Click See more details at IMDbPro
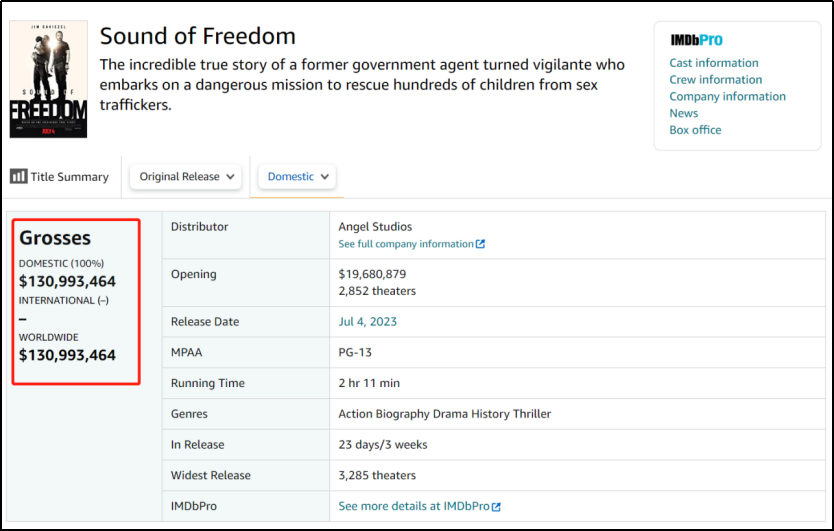 [413, 507]
